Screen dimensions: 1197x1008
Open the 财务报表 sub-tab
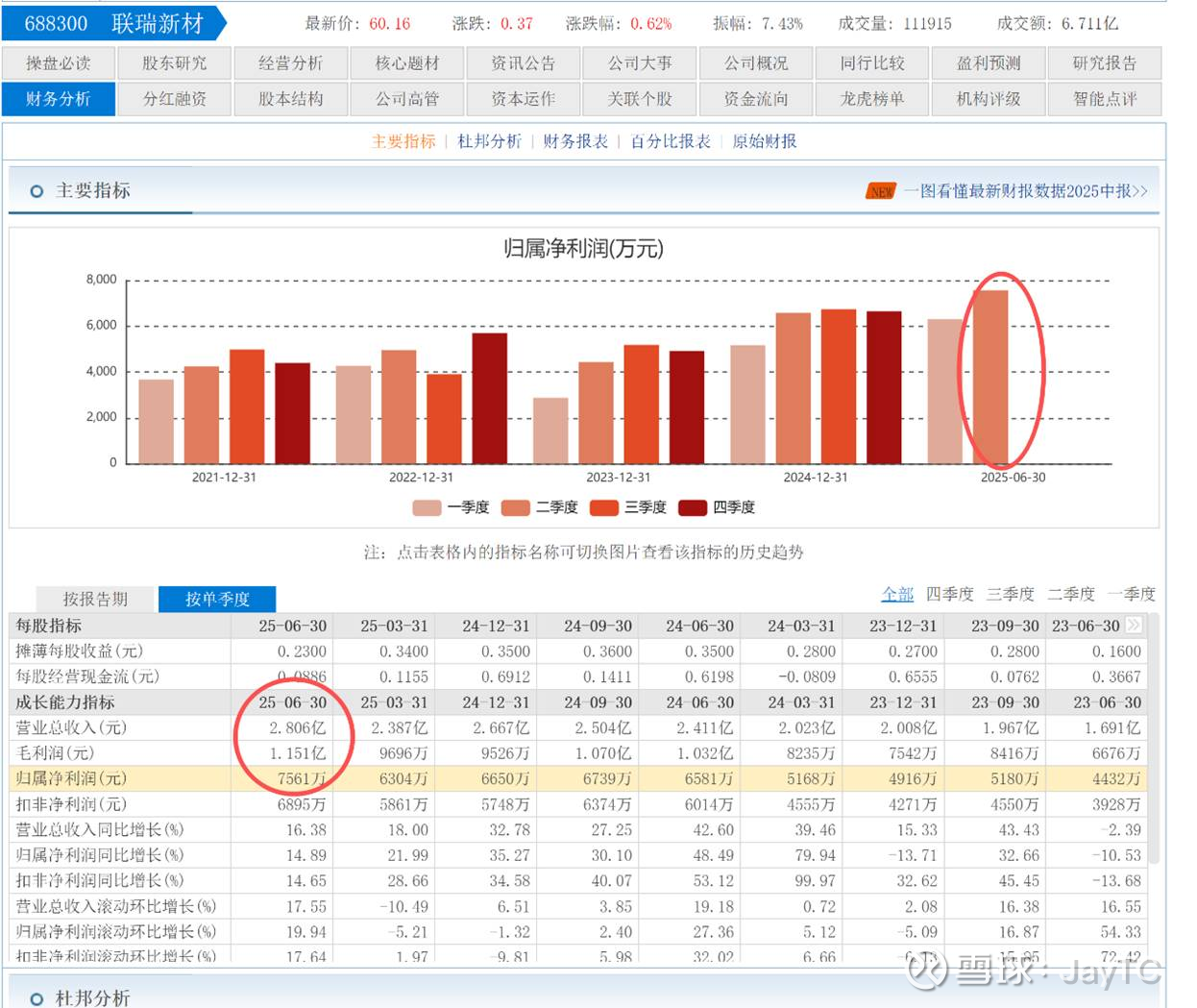pos(575,141)
